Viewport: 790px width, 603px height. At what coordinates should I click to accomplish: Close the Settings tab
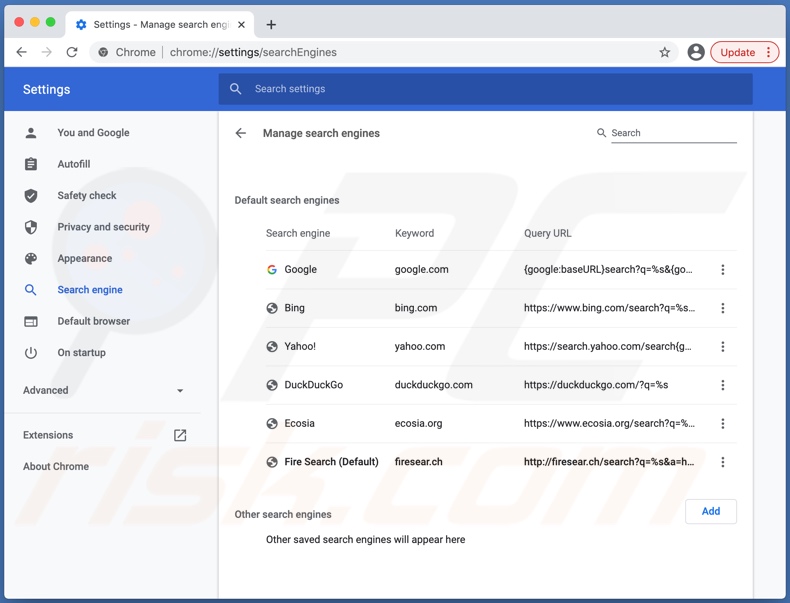coord(241,25)
